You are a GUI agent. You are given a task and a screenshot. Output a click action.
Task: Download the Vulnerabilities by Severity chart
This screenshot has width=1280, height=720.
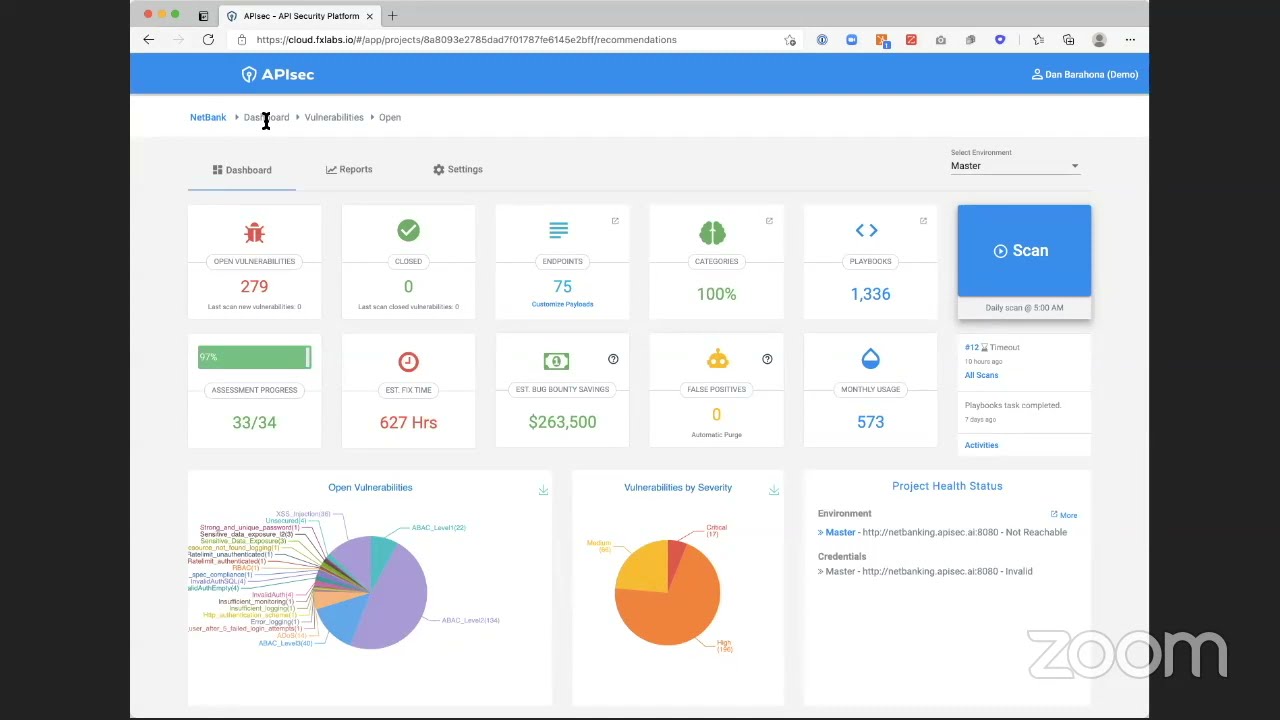pos(774,490)
